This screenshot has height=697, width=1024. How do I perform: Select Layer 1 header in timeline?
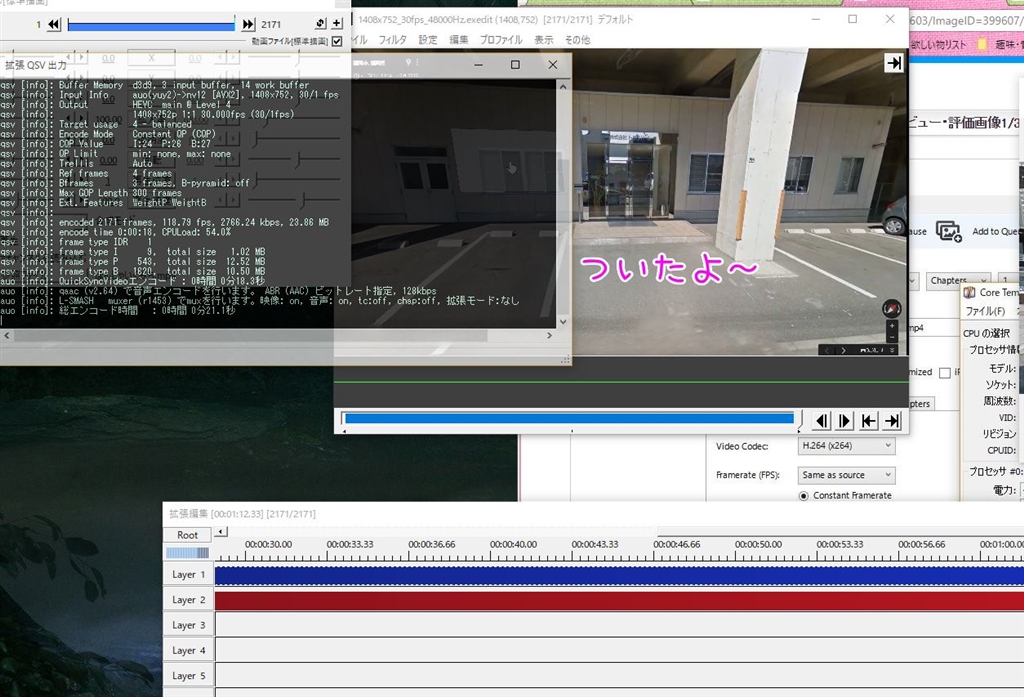pos(188,575)
